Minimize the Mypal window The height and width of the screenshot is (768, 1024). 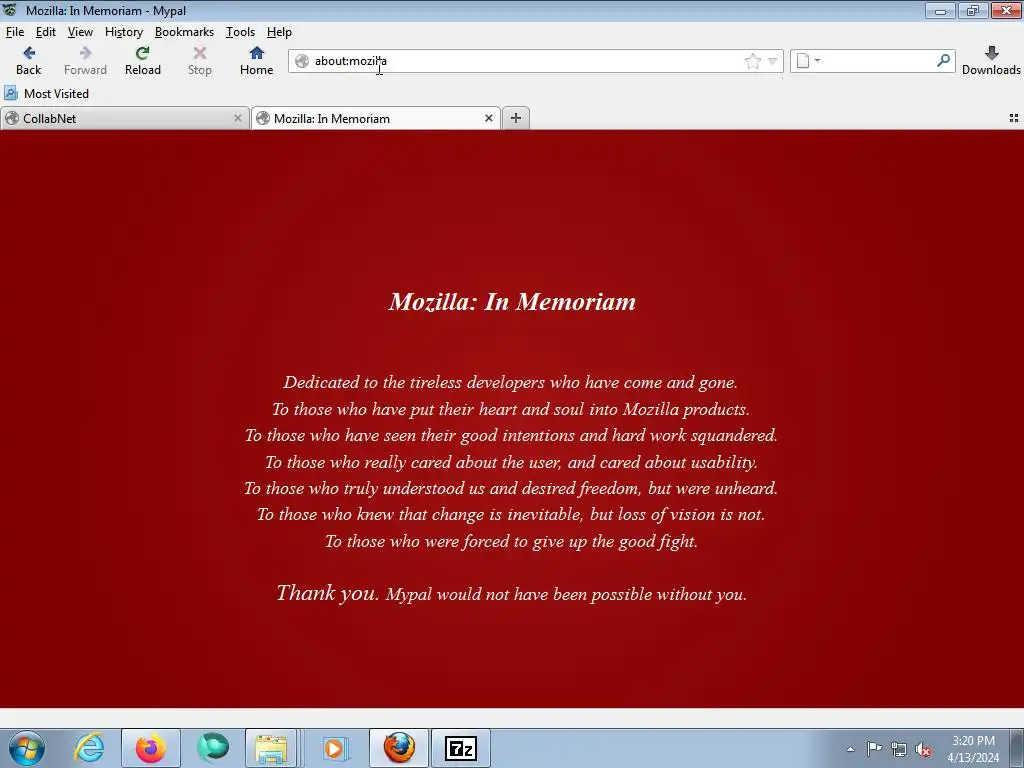coord(940,10)
